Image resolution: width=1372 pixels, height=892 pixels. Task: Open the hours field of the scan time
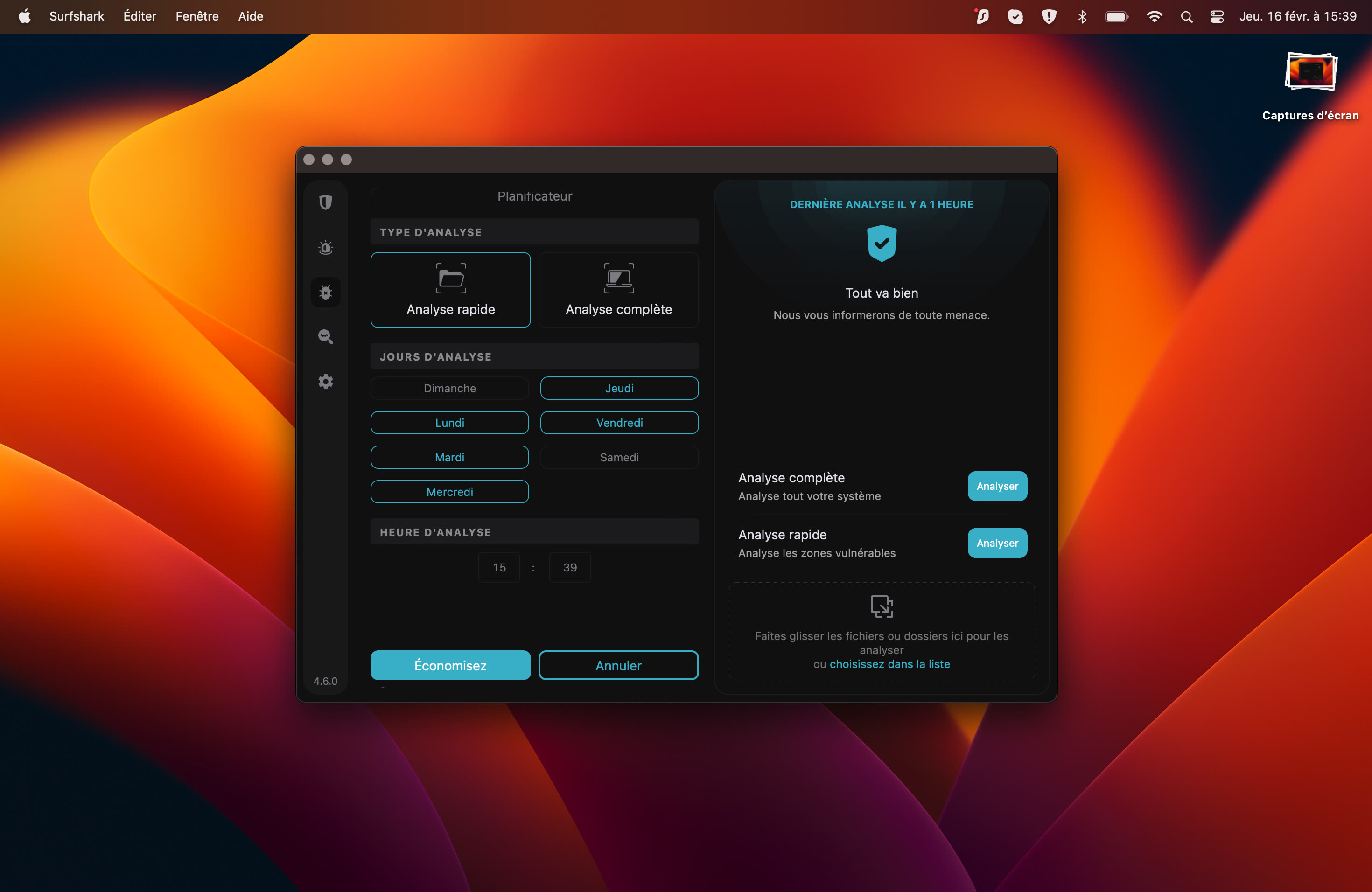499,567
